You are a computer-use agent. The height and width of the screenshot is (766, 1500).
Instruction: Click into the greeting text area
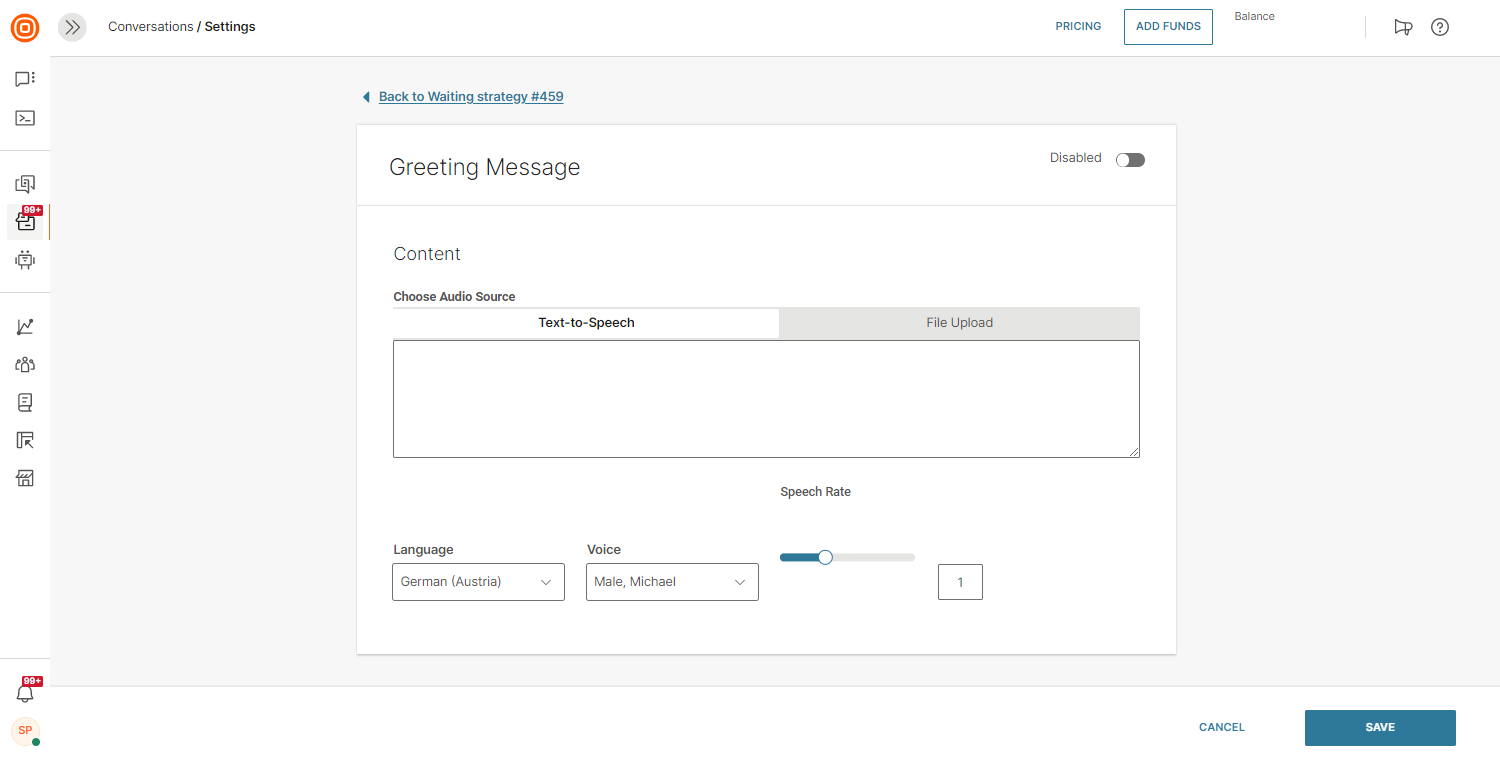(766, 399)
